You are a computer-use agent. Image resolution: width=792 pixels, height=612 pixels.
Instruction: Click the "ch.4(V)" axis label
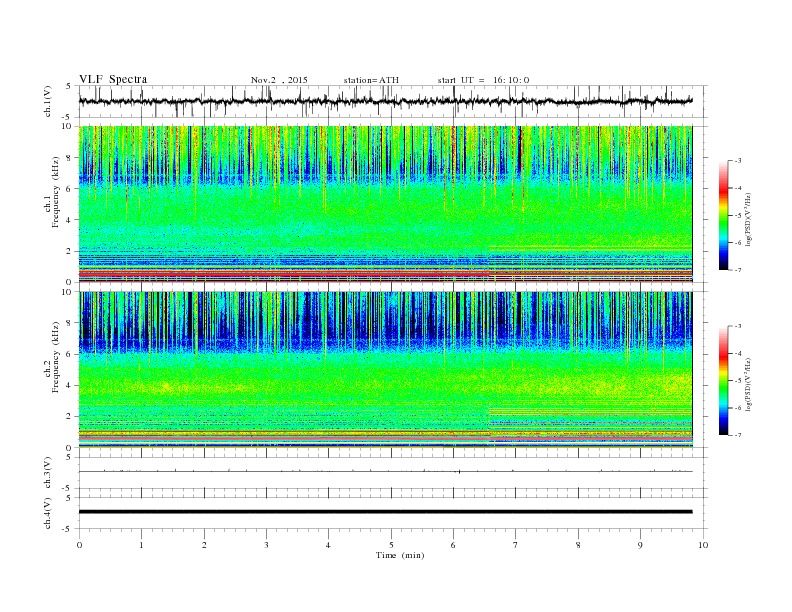click(x=48, y=513)
